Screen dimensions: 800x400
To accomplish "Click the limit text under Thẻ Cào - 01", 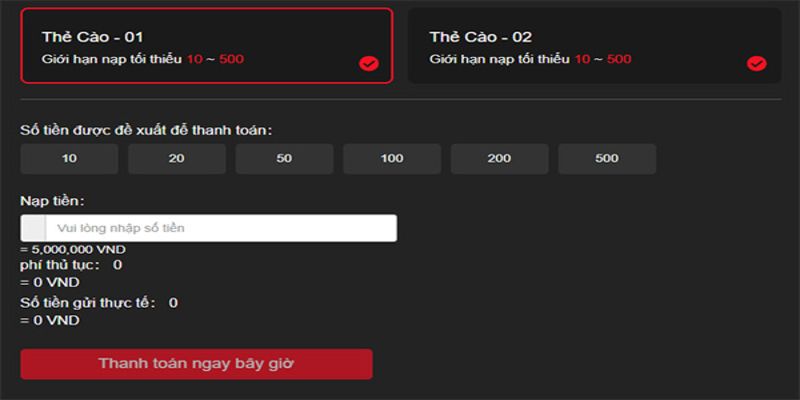I will [143, 59].
